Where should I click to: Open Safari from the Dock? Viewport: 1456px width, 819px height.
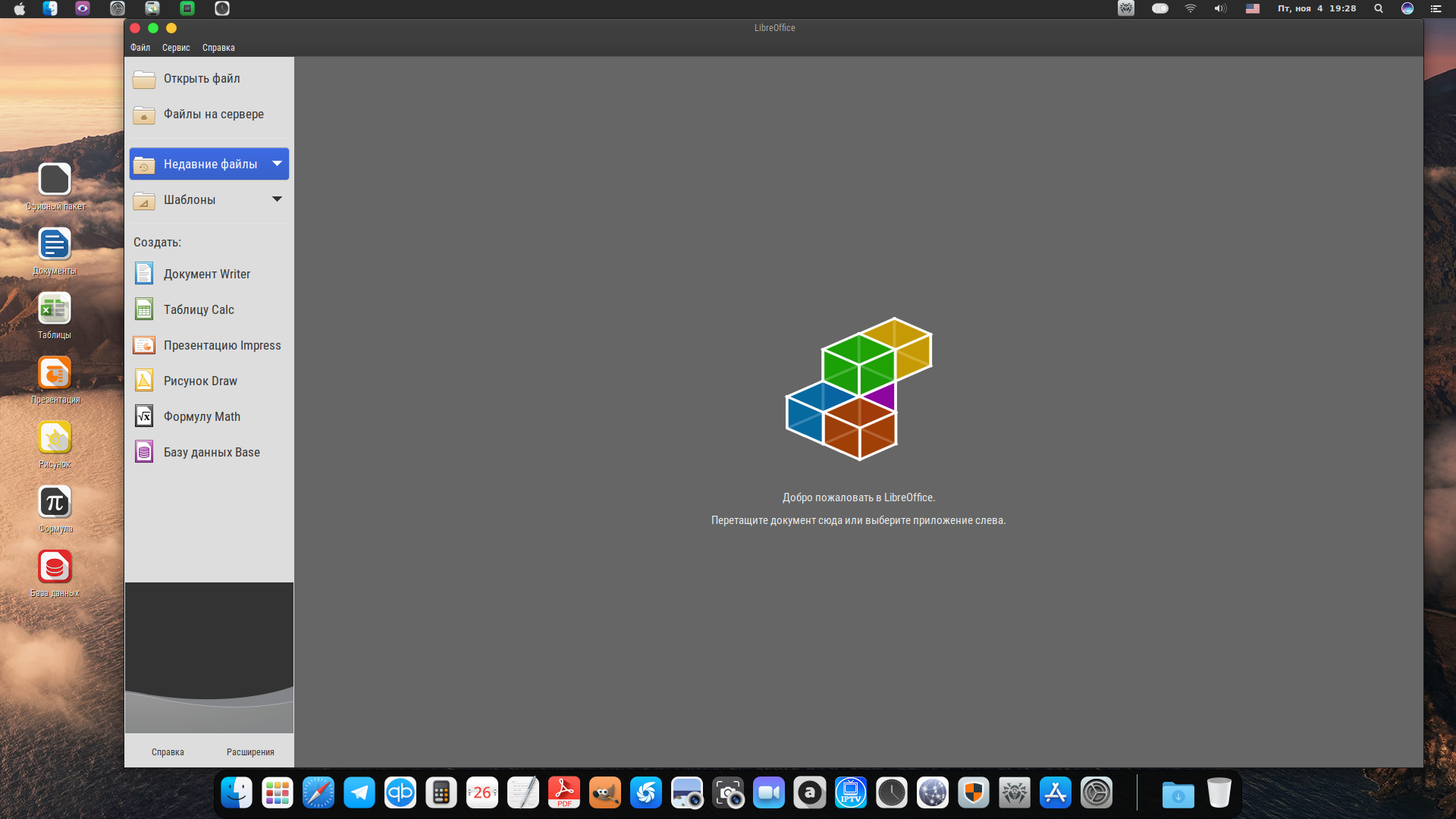click(318, 792)
